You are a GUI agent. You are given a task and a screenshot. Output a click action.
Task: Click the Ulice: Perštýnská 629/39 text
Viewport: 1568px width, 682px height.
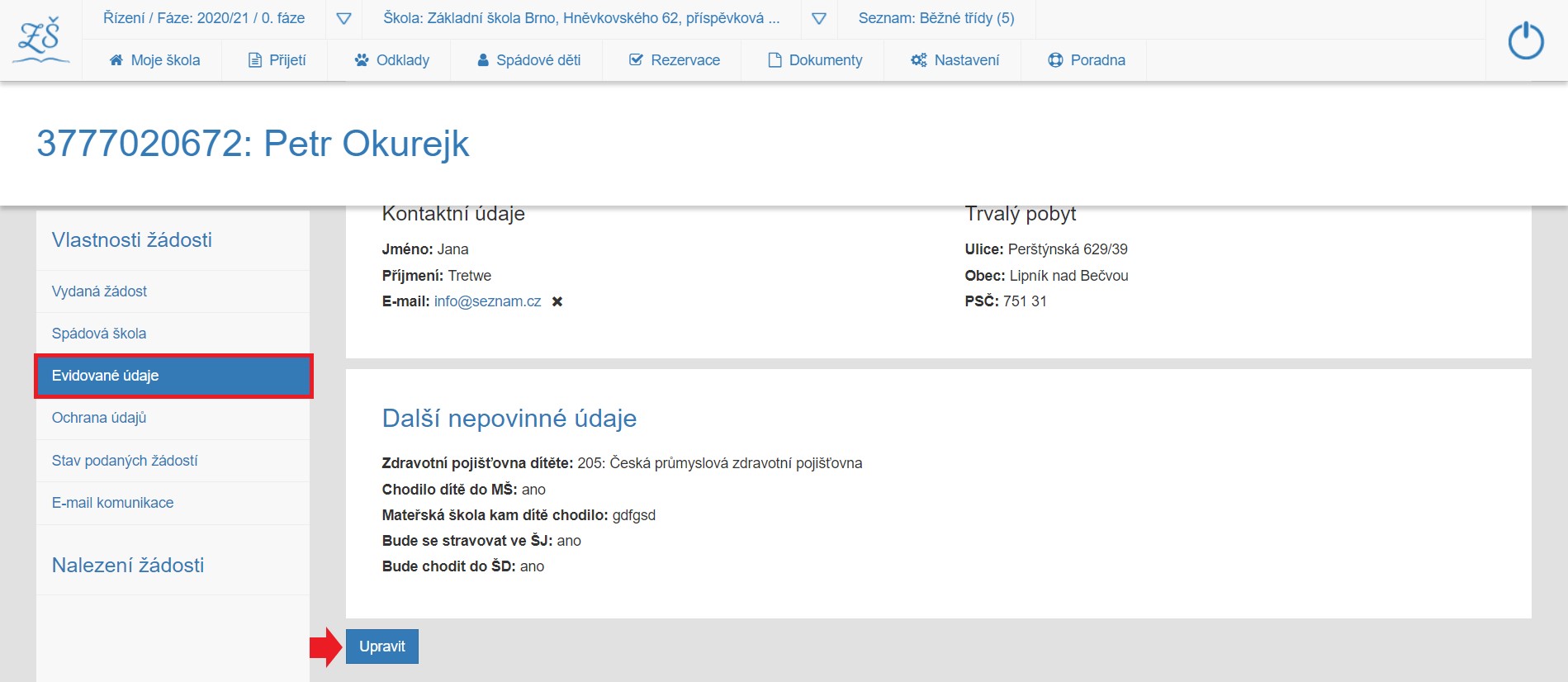tap(1046, 249)
